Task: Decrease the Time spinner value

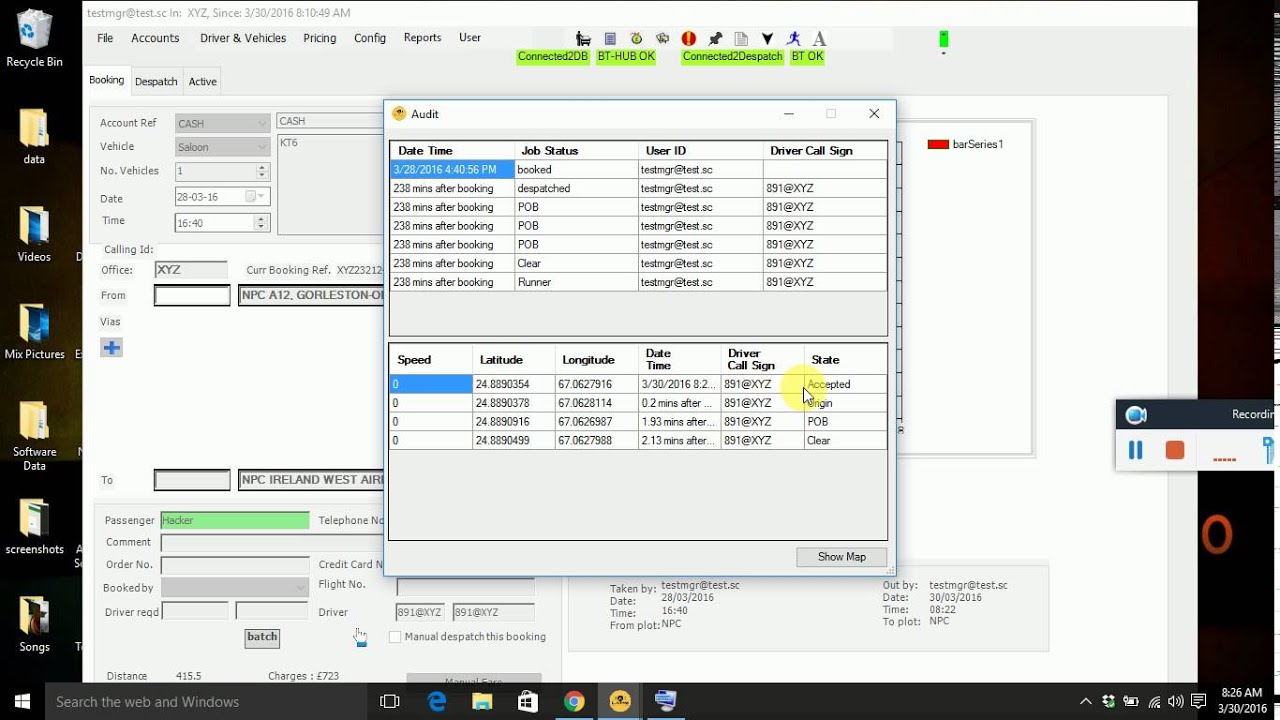Action: (x=262, y=227)
